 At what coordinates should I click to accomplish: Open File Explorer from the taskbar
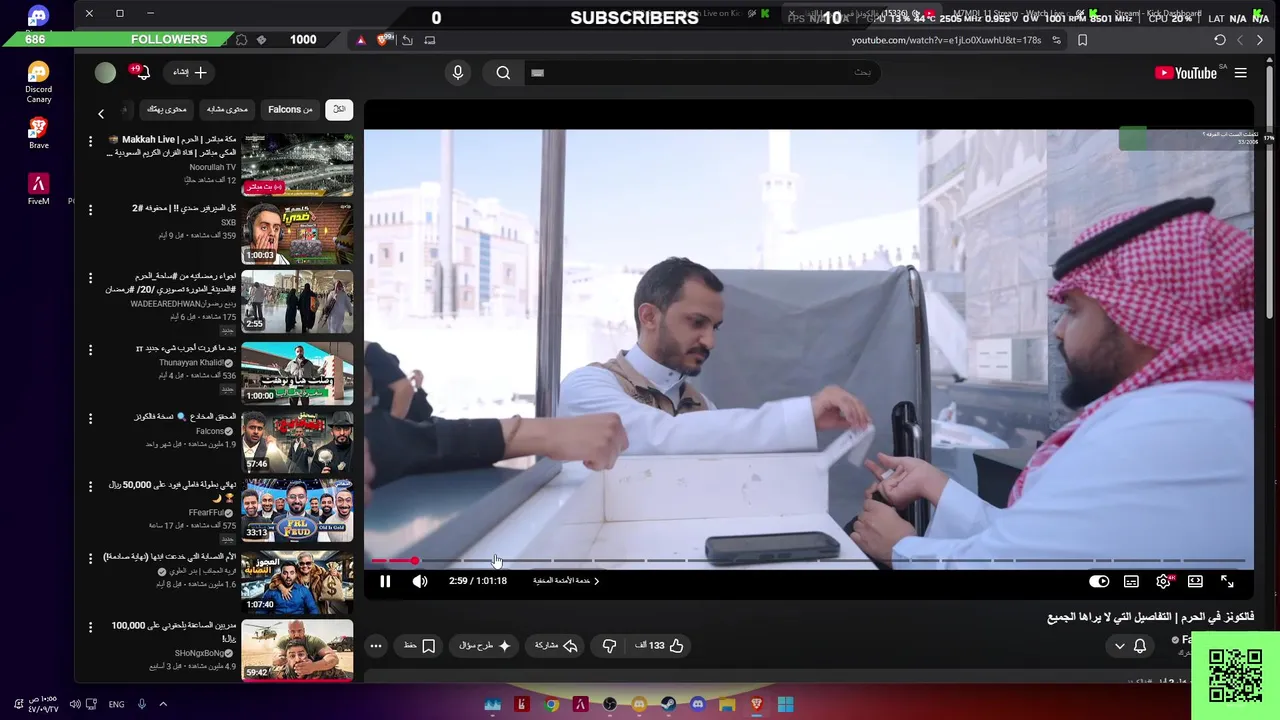(727, 704)
